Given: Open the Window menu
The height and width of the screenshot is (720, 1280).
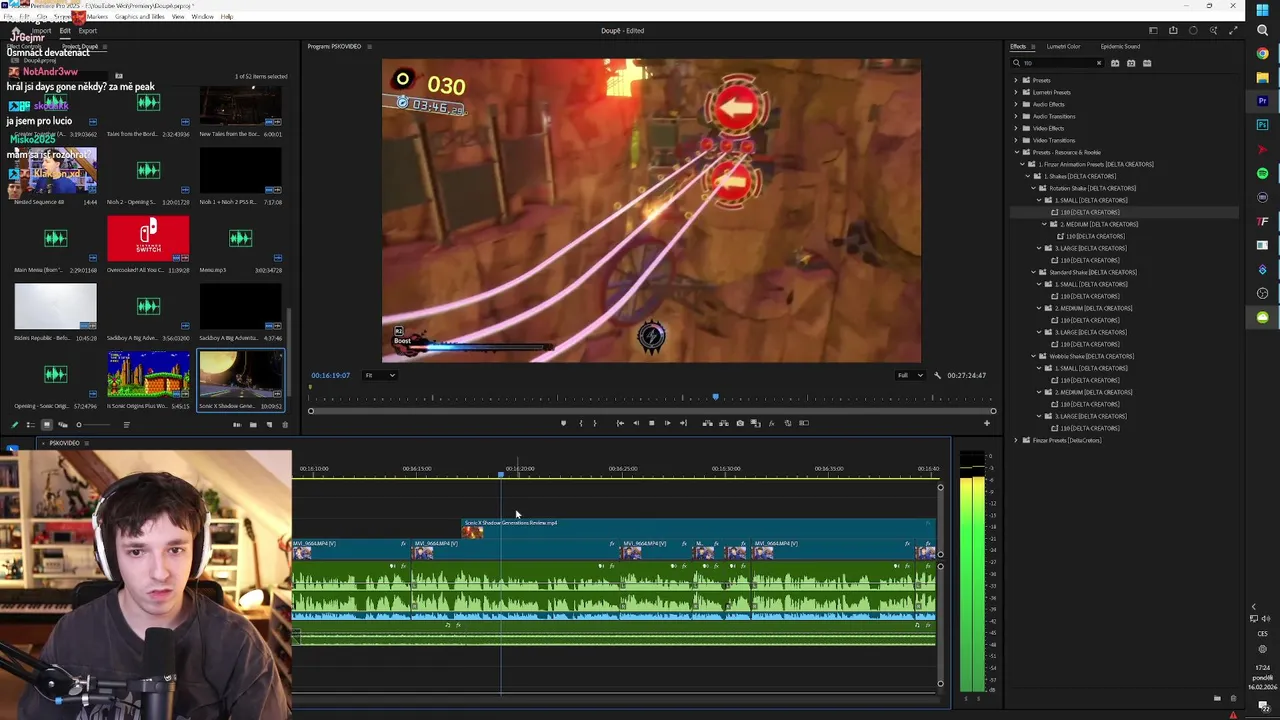Looking at the screenshot, I should point(202,17).
